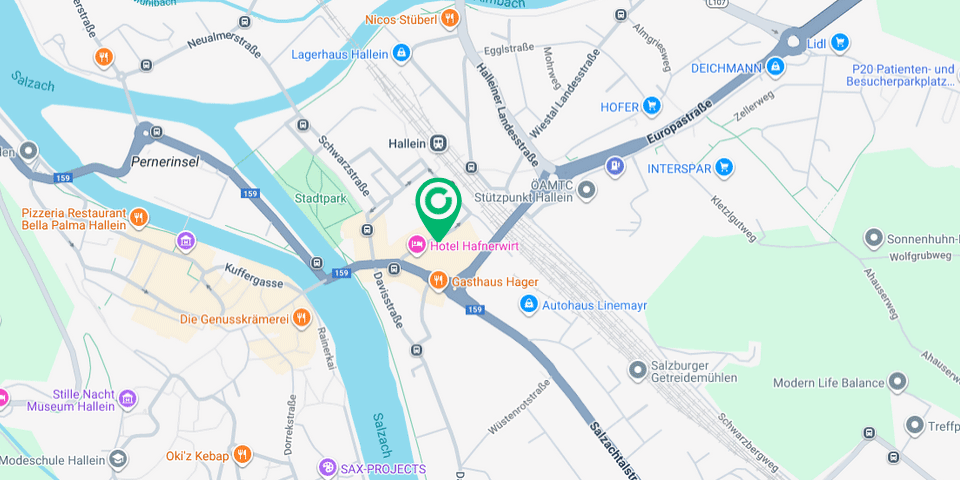Image resolution: width=960 pixels, height=480 pixels.
Task: Select the Lagerhaus Hallein shopping icon
Action: (x=401, y=53)
